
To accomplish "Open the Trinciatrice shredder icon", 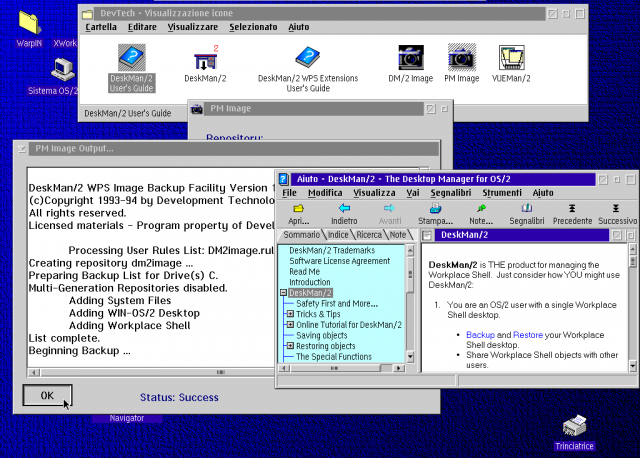I will pyautogui.click(x=574, y=425).
